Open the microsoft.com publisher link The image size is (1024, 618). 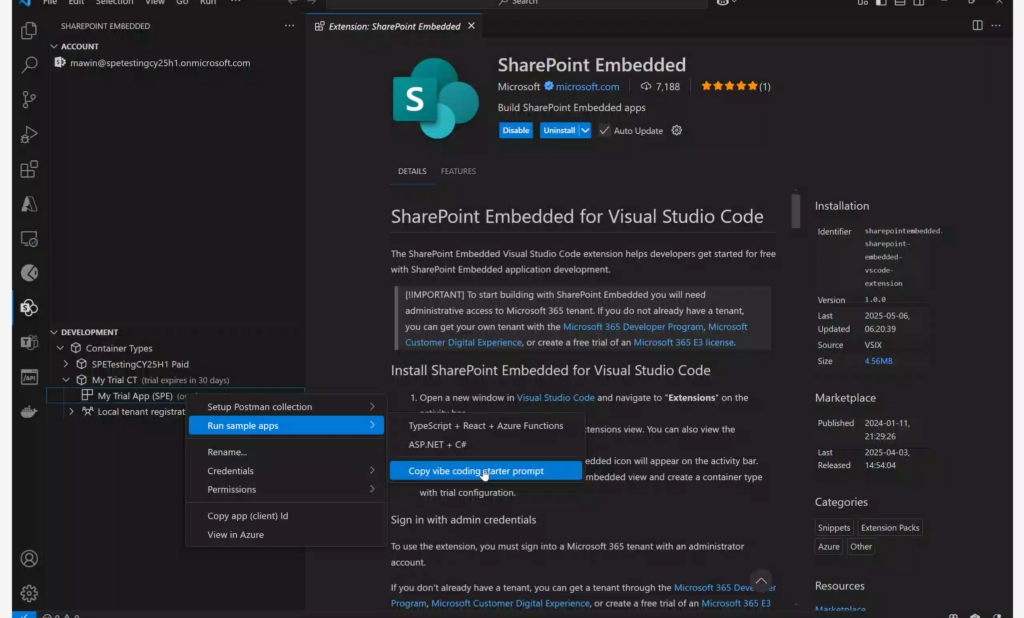pyautogui.click(x=587, y=86)
